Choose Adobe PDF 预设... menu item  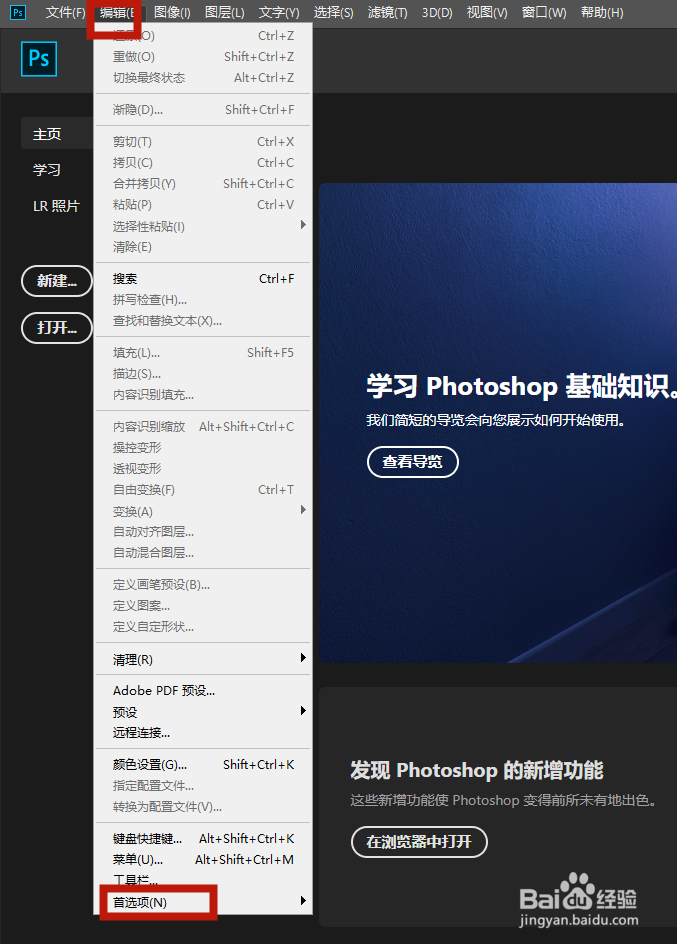coord(203,691)
